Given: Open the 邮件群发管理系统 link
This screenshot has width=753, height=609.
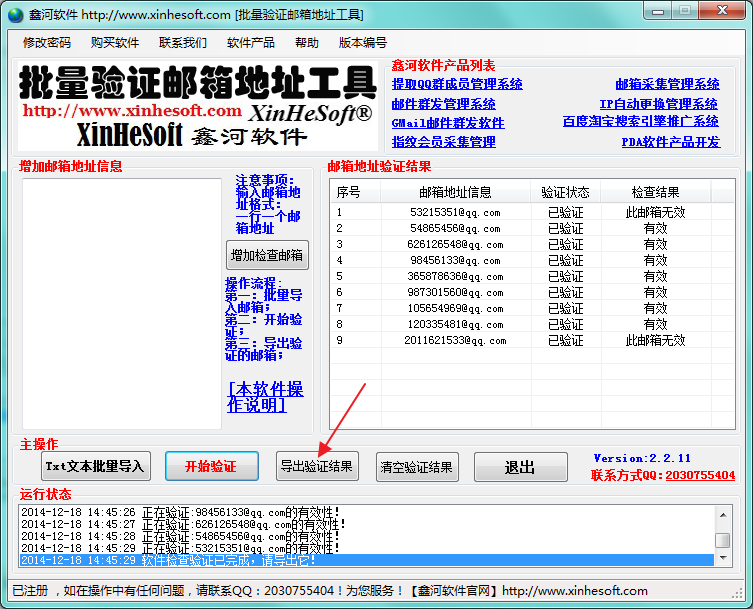Looking at the screenshot, I should 443,104.
